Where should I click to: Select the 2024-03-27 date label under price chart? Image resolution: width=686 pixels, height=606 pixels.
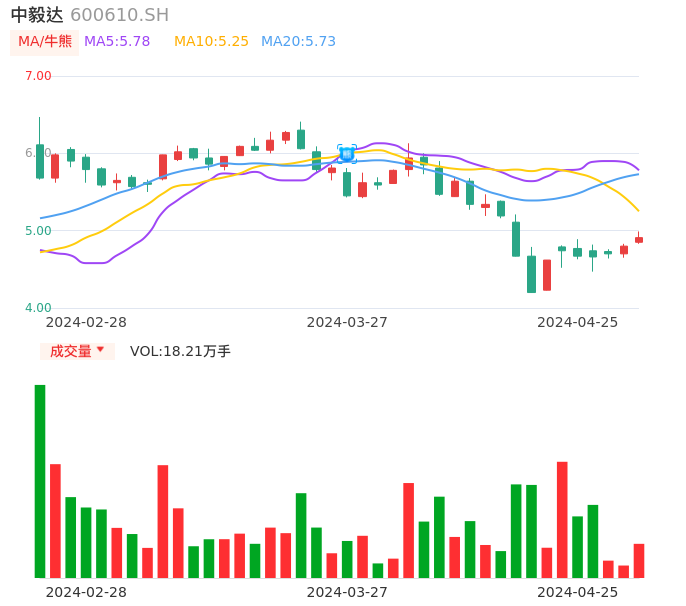347,322
